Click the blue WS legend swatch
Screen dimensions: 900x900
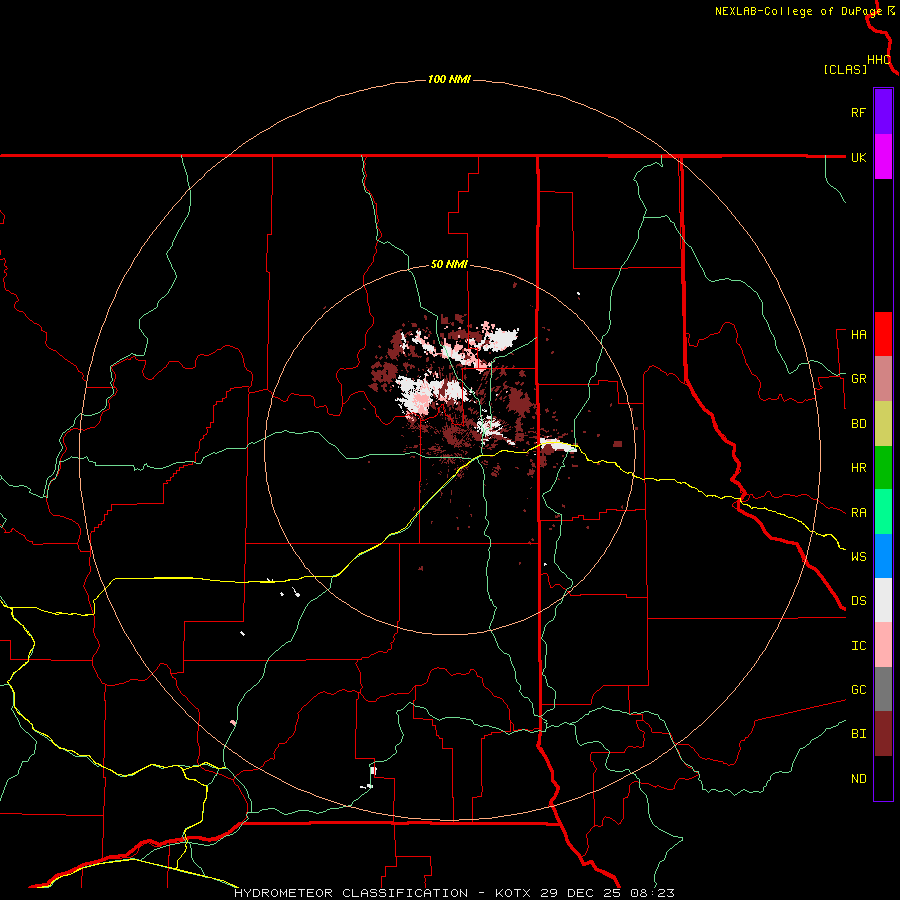pyautogui.click(x=883, y=556)
